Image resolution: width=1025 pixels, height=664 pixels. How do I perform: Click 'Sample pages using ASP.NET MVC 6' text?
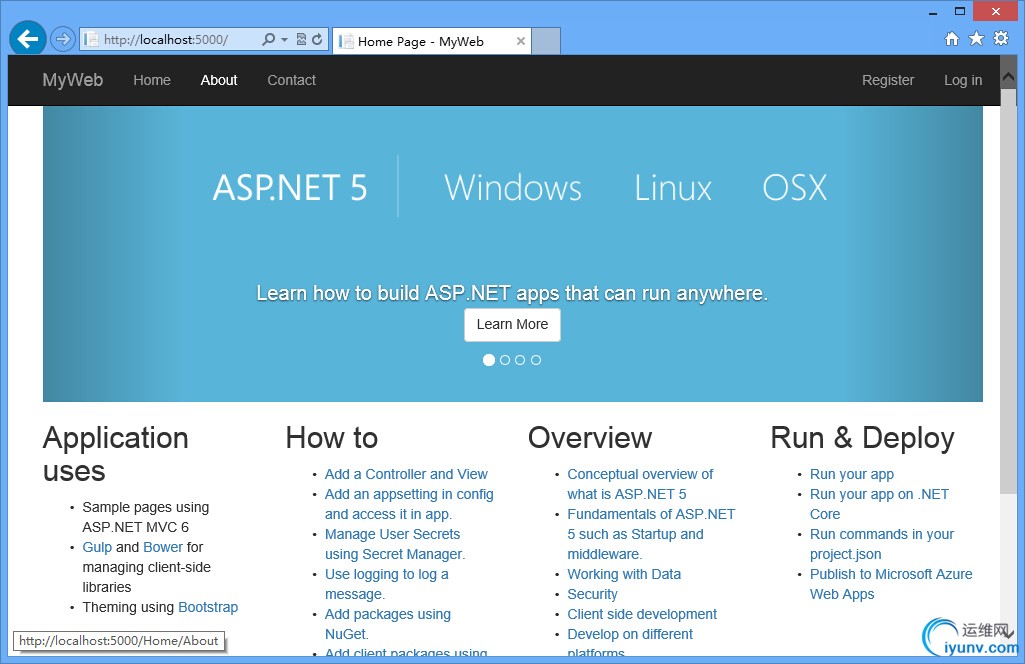(146, 517)
